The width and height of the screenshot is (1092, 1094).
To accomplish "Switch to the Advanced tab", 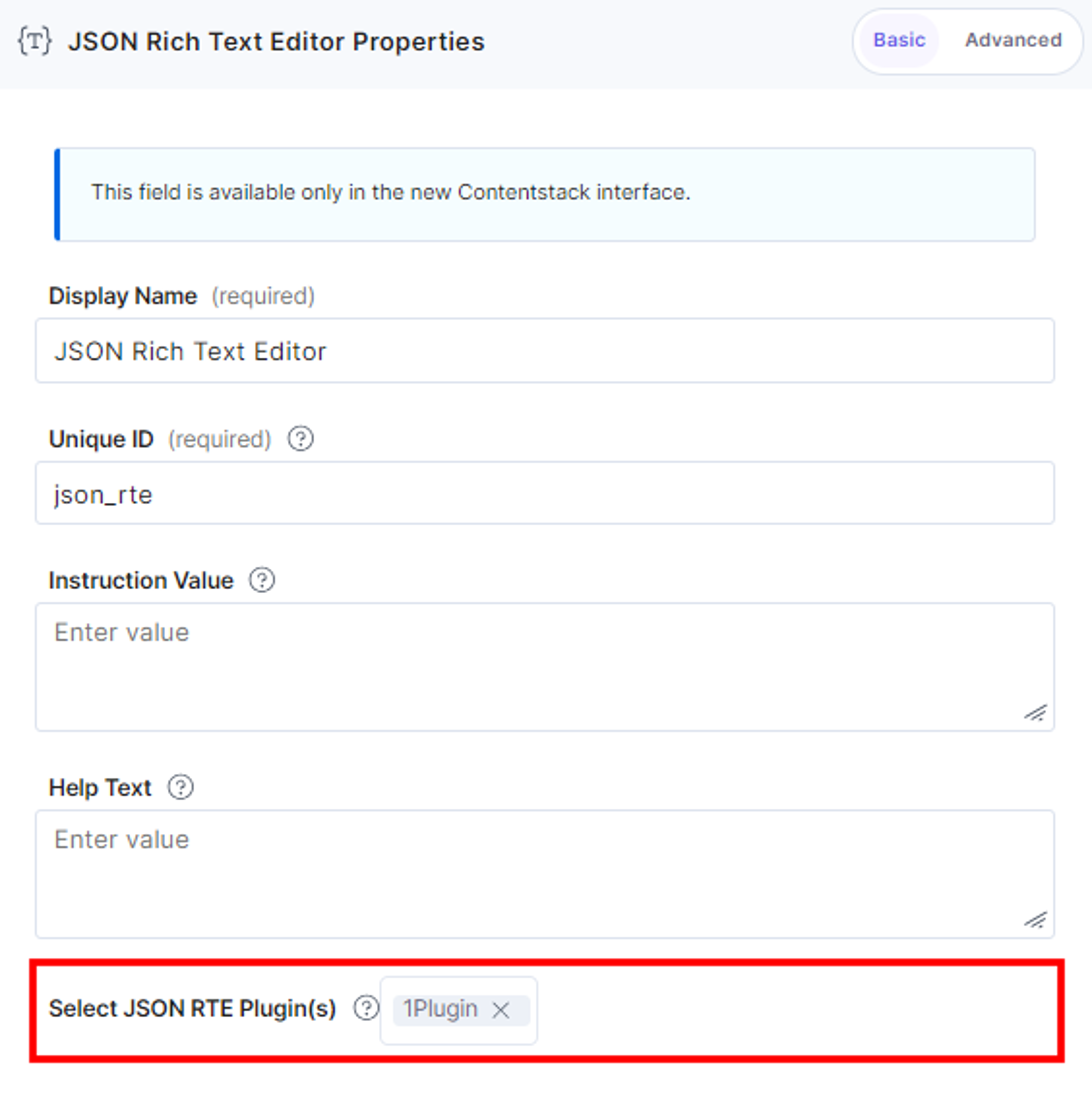I will pyautogui.click(x=1013, y=40).
